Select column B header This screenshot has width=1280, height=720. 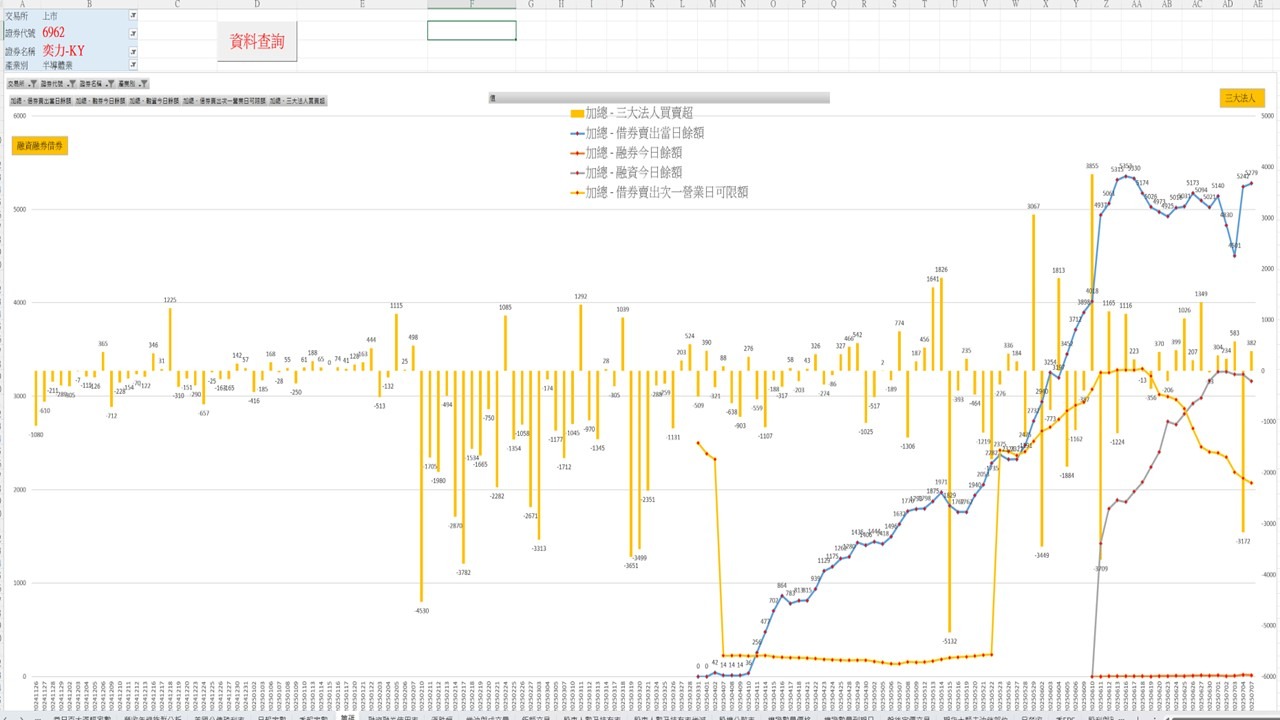pyautogui.click(x=89, y=5)
